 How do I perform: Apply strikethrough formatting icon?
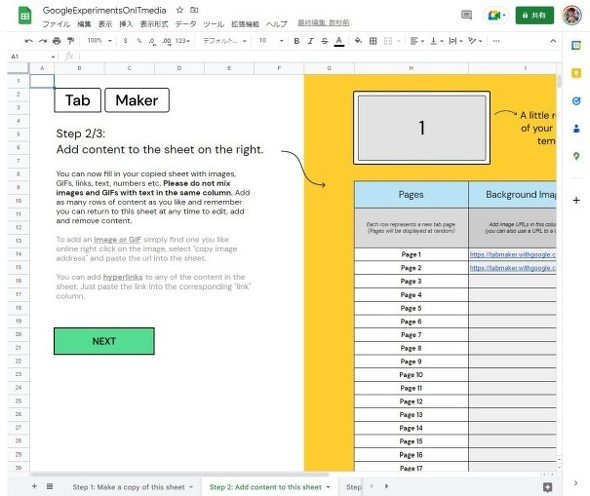[324, 41]
